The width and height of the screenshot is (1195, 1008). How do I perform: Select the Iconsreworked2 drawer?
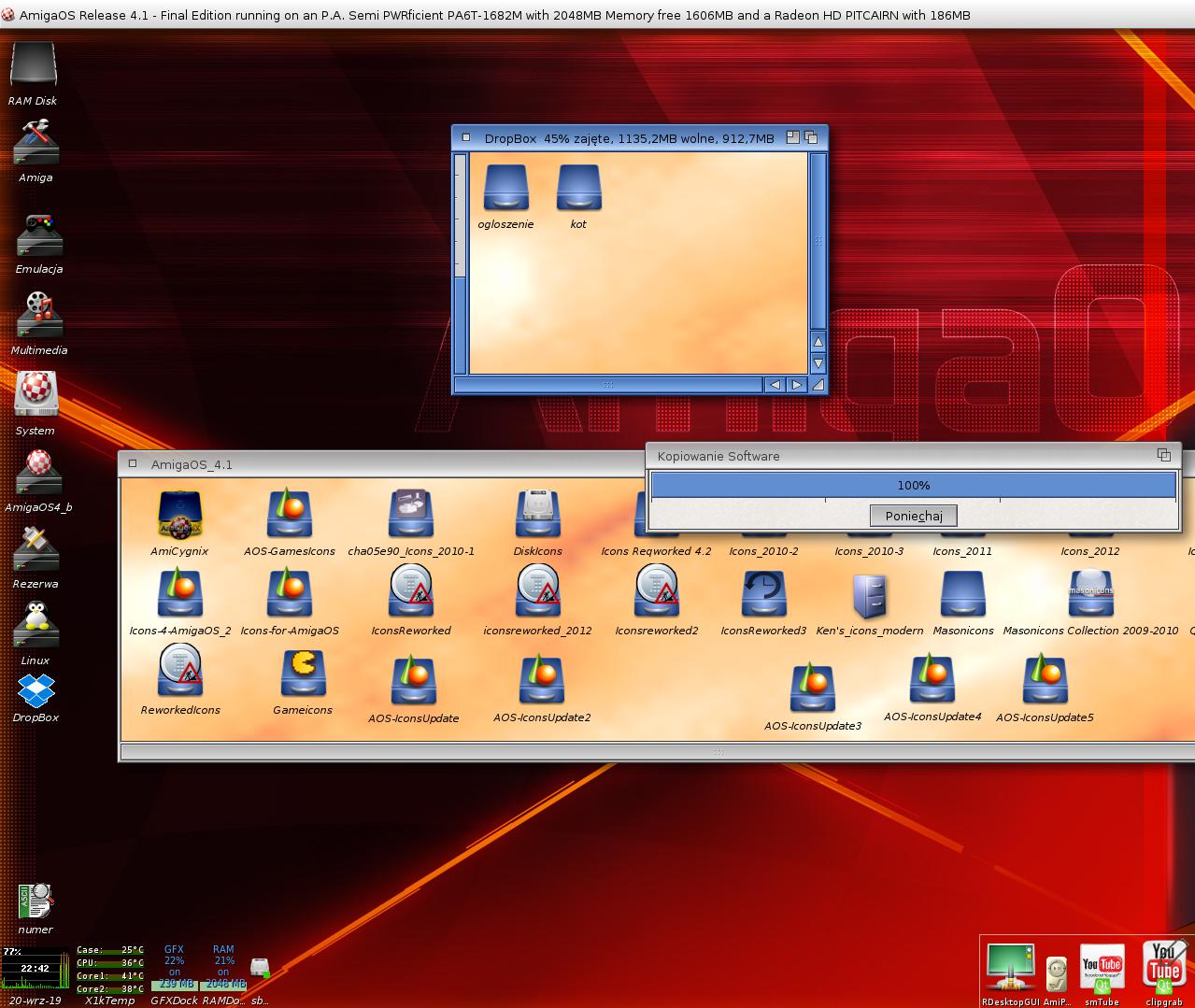tap(656, 592)
